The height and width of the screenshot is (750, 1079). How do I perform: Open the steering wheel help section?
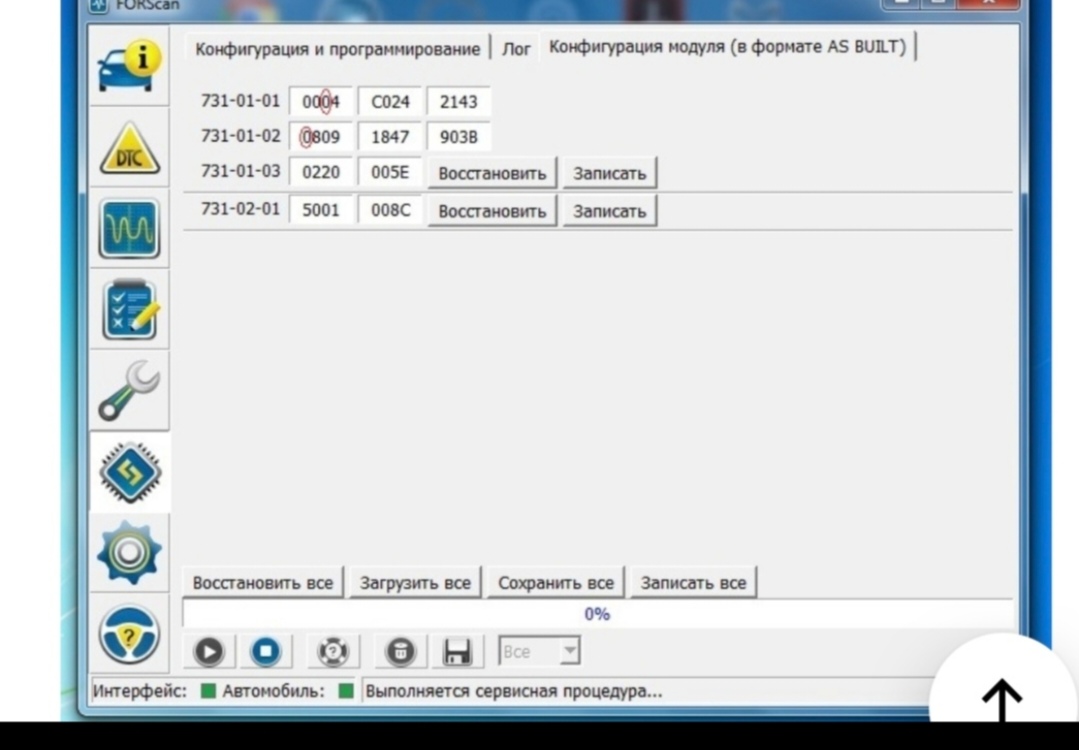tap(129, 634)
